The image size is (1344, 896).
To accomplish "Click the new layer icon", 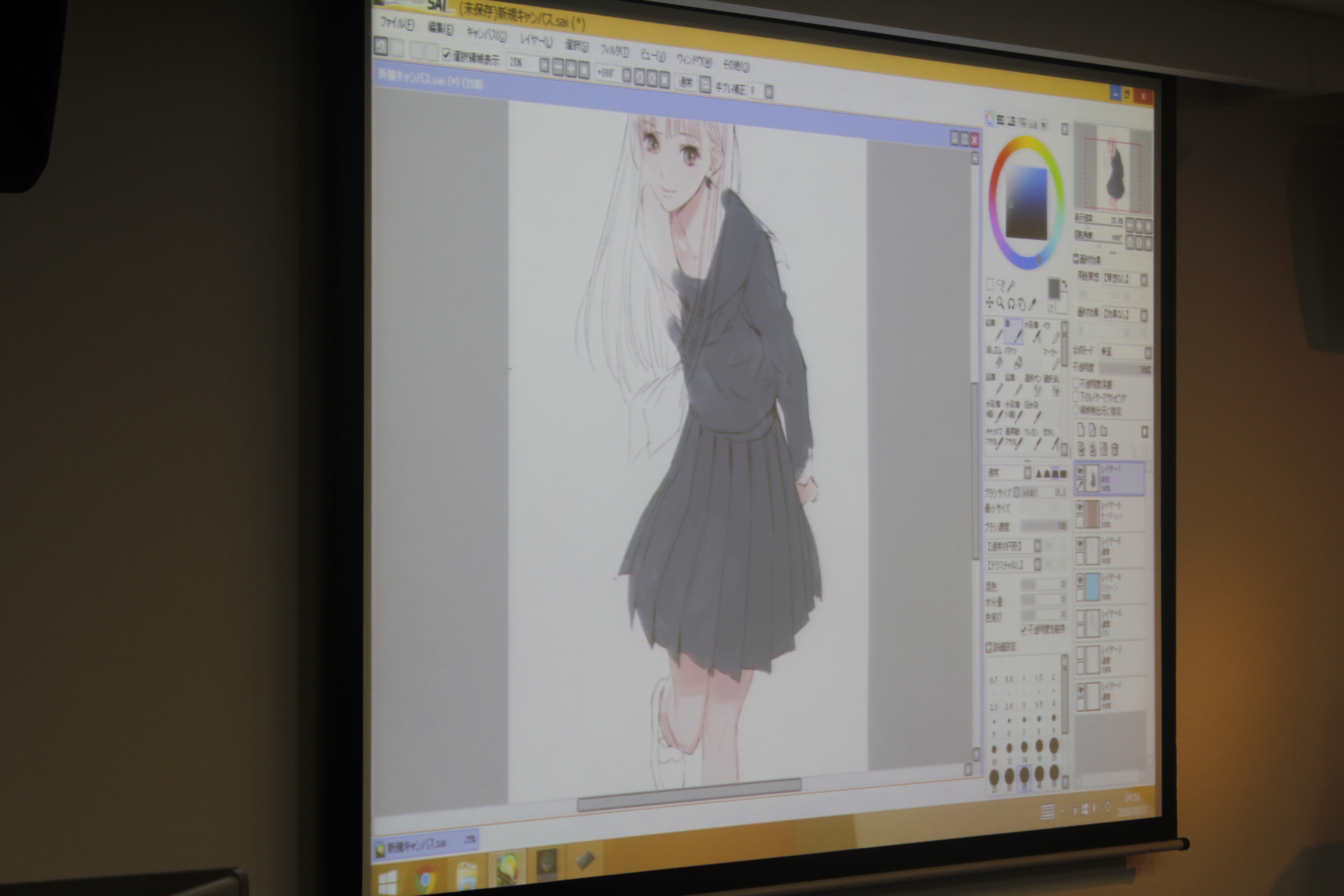I will point(1081,429).
